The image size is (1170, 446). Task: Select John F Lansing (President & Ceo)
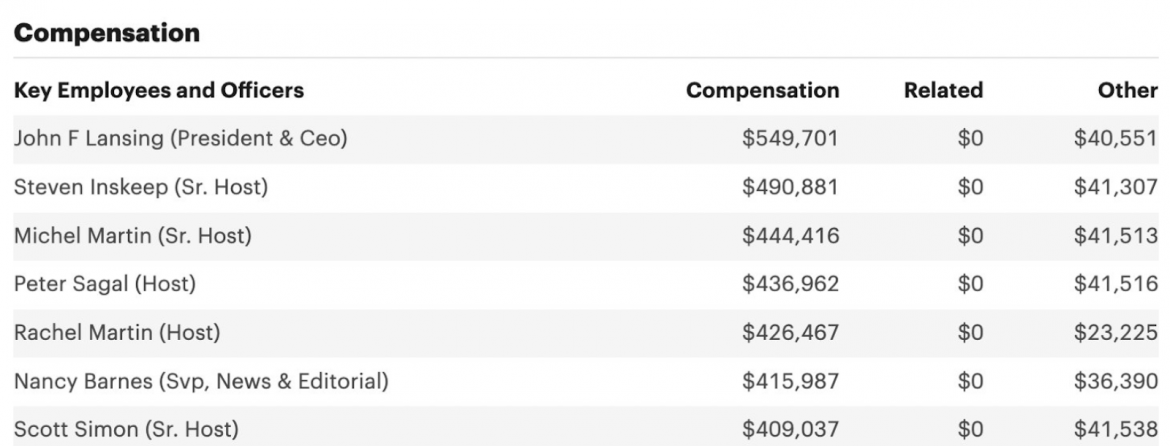coord(180,139)
